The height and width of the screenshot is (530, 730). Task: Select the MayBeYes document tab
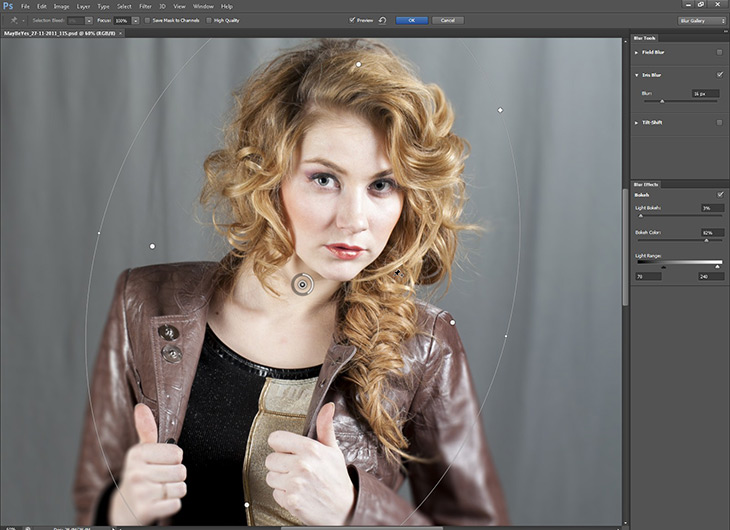[60, 34]
